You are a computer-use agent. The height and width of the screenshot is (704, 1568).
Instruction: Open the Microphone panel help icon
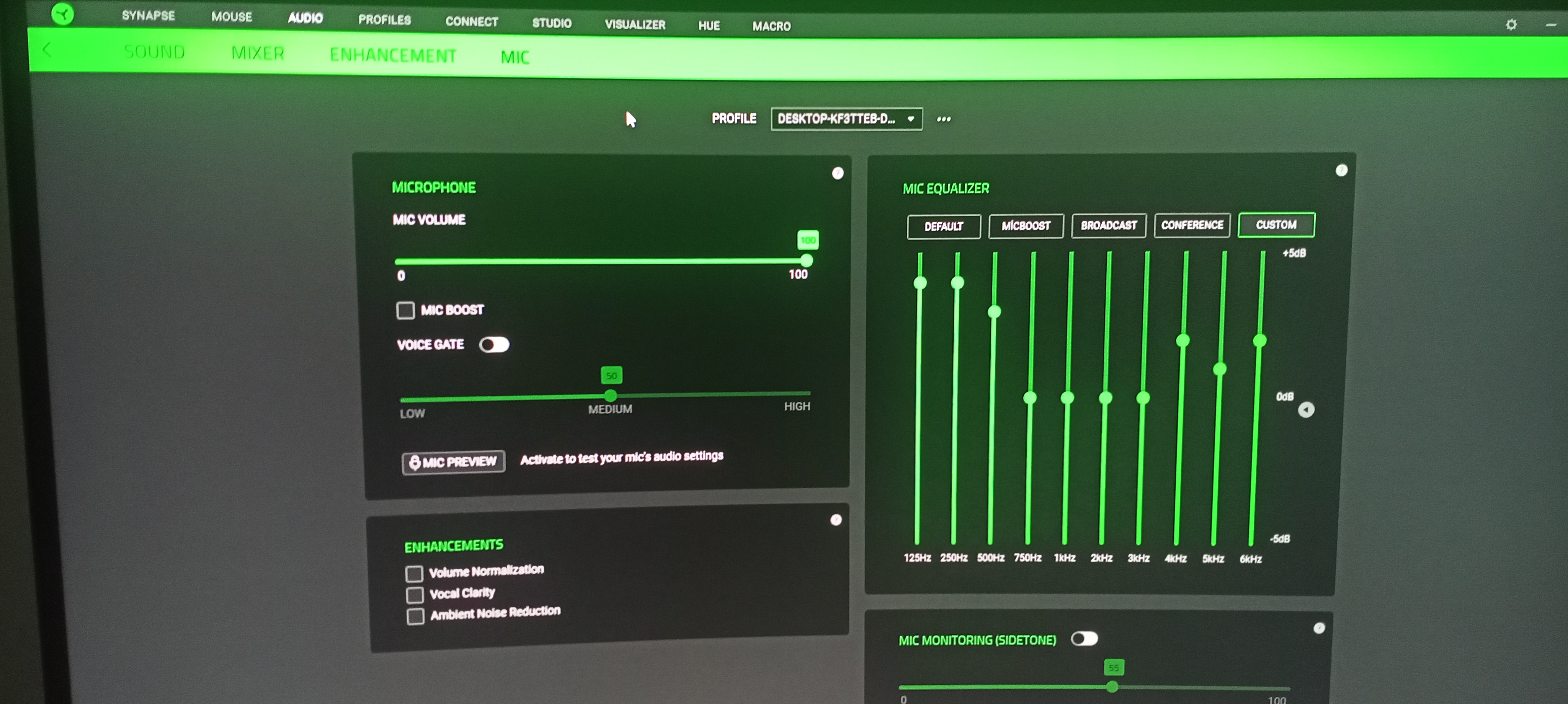click(x=838, y=173)
